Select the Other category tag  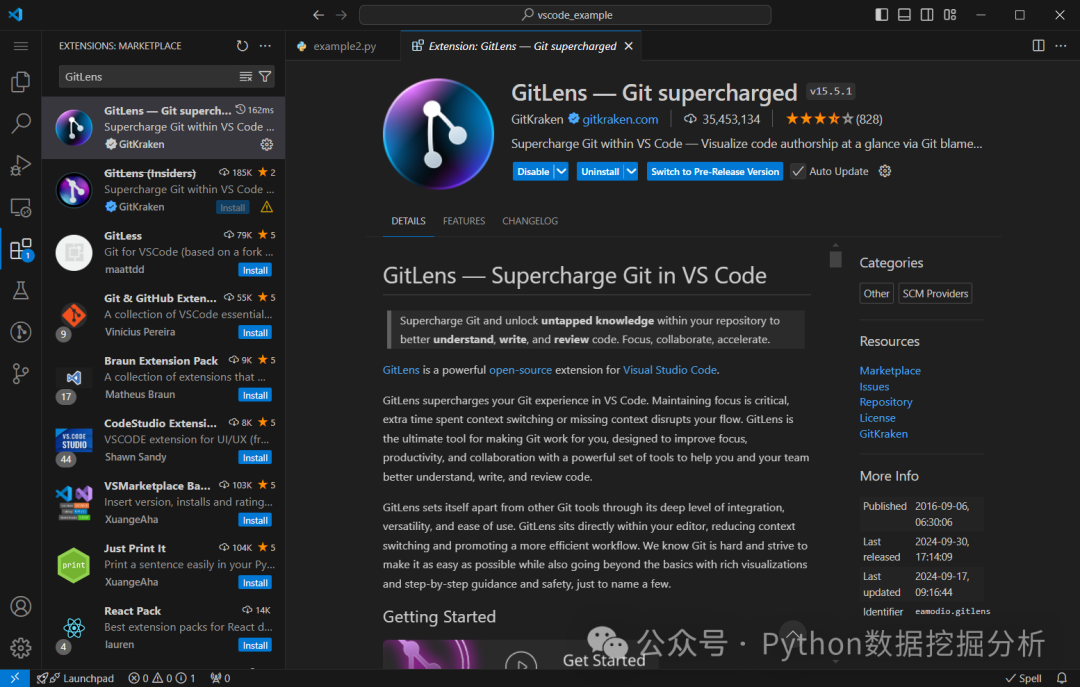[876, 294]
